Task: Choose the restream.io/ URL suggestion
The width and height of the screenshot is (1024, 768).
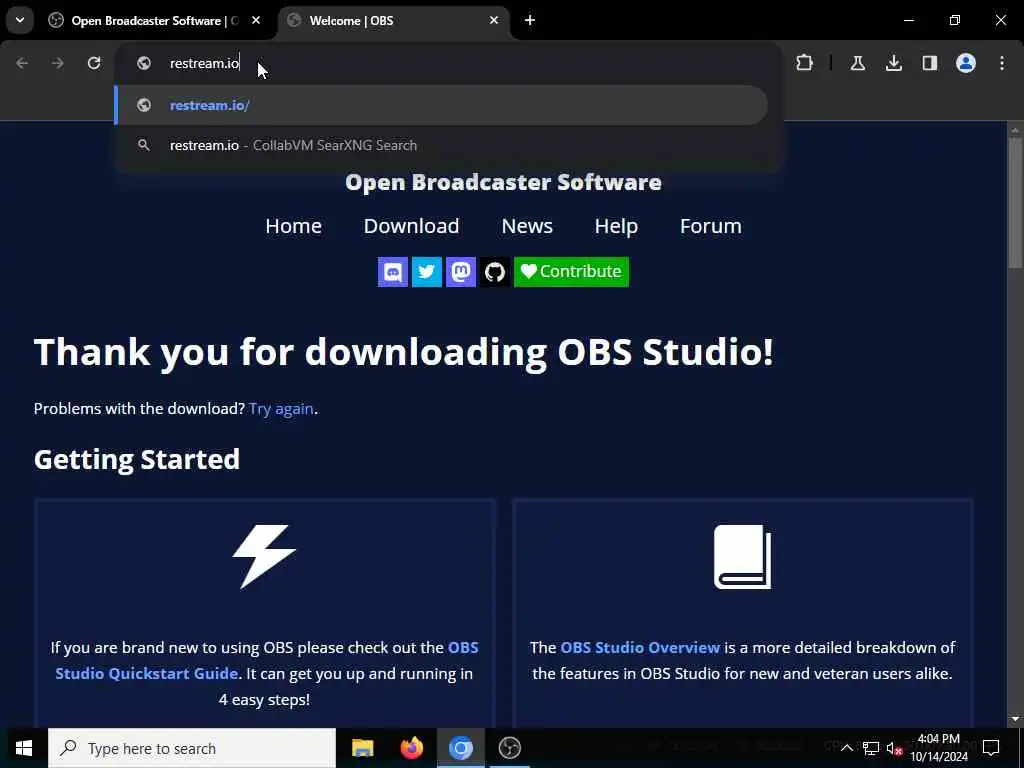Action: [x=441, y=105]
